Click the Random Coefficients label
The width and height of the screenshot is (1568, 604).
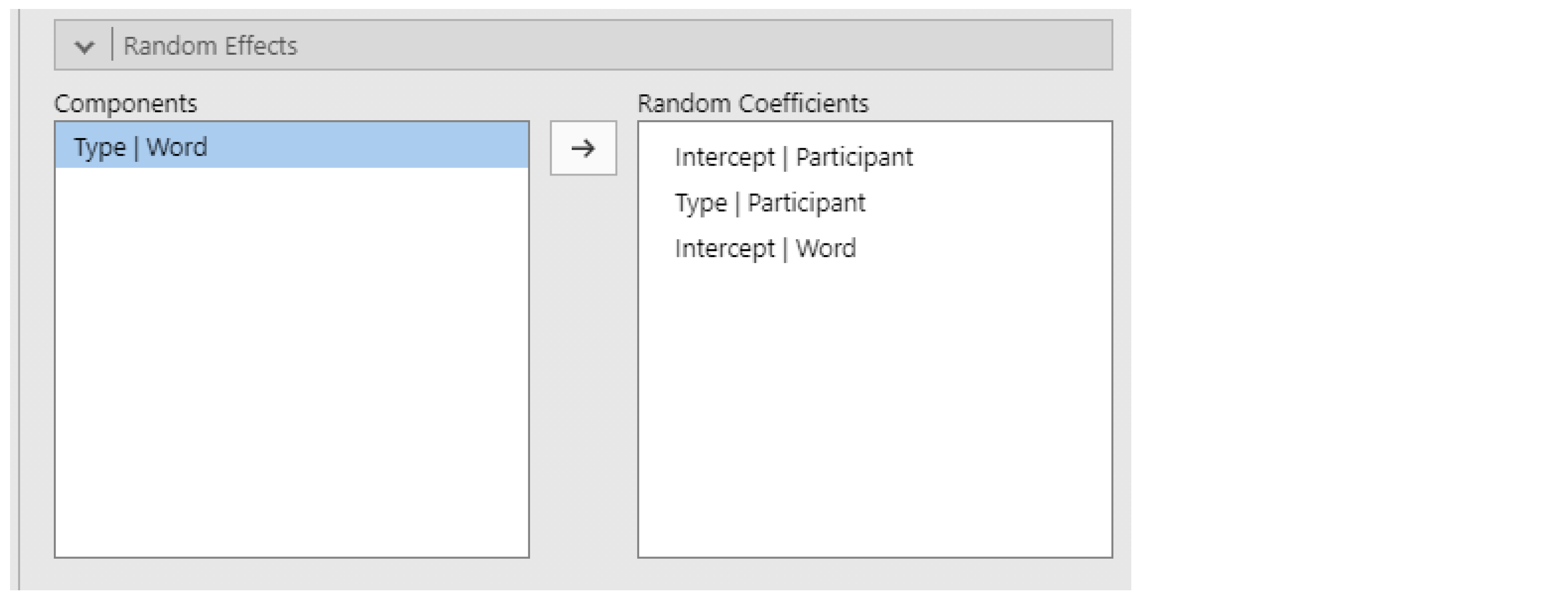753,103
